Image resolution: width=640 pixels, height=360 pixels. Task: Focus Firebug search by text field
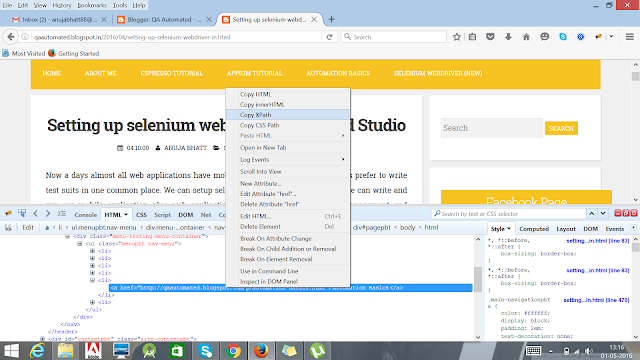tap(509, 213)
